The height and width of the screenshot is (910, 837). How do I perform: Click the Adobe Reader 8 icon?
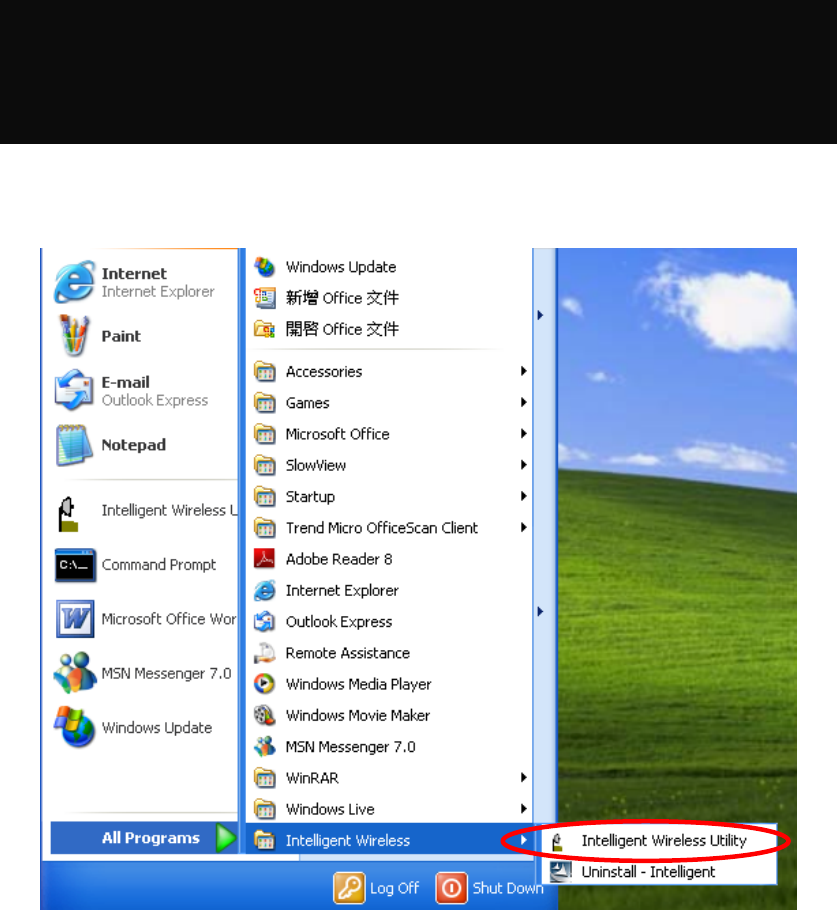tap(265, 559)
